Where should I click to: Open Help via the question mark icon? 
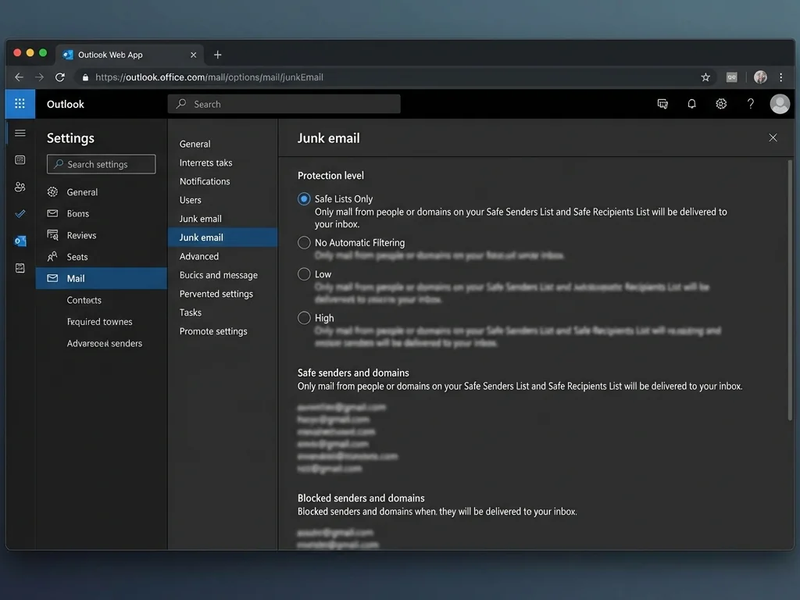pyautogui.click(x=751, y=104)
